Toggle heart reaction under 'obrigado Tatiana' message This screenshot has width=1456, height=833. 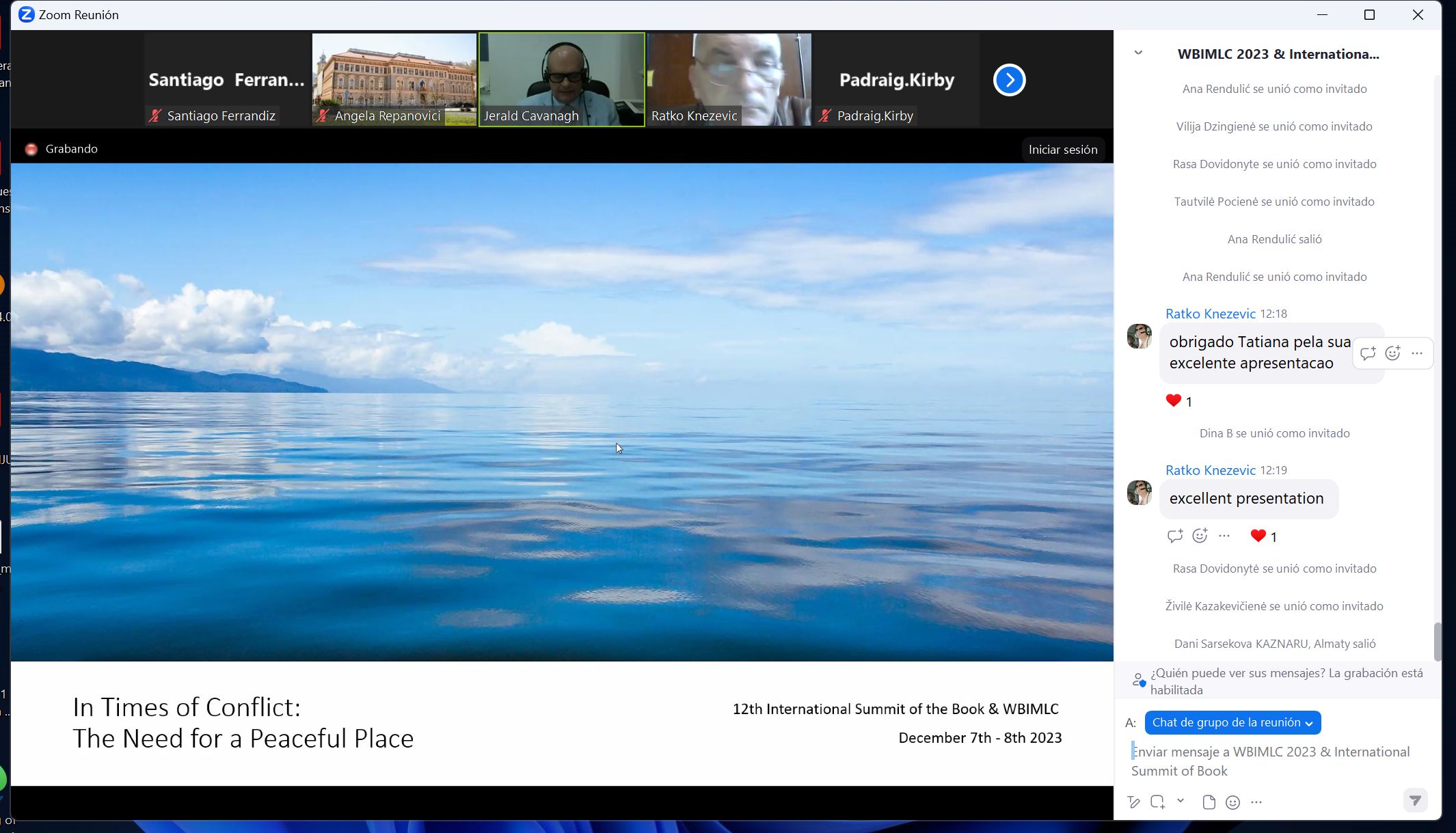coord(1174,401)
